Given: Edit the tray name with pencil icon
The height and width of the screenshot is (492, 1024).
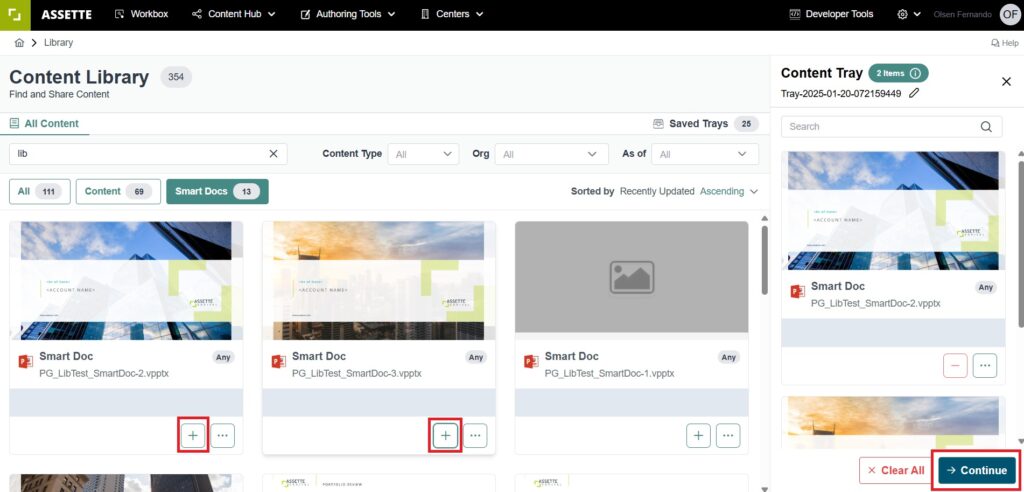Looking at the screenshot, I should [914, 93].
